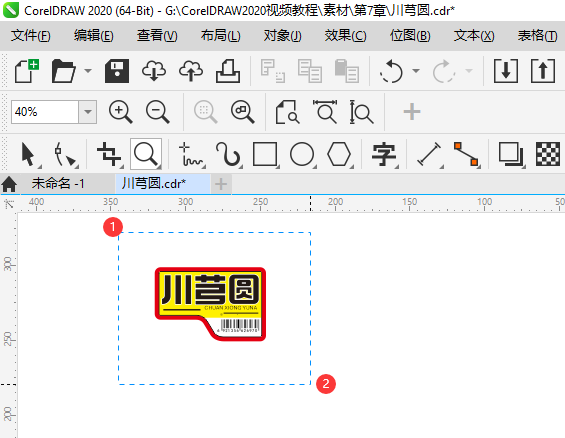Screen dimensions: 565x438
Task: Open the 位图(B) menu
Action: (410, 36)
